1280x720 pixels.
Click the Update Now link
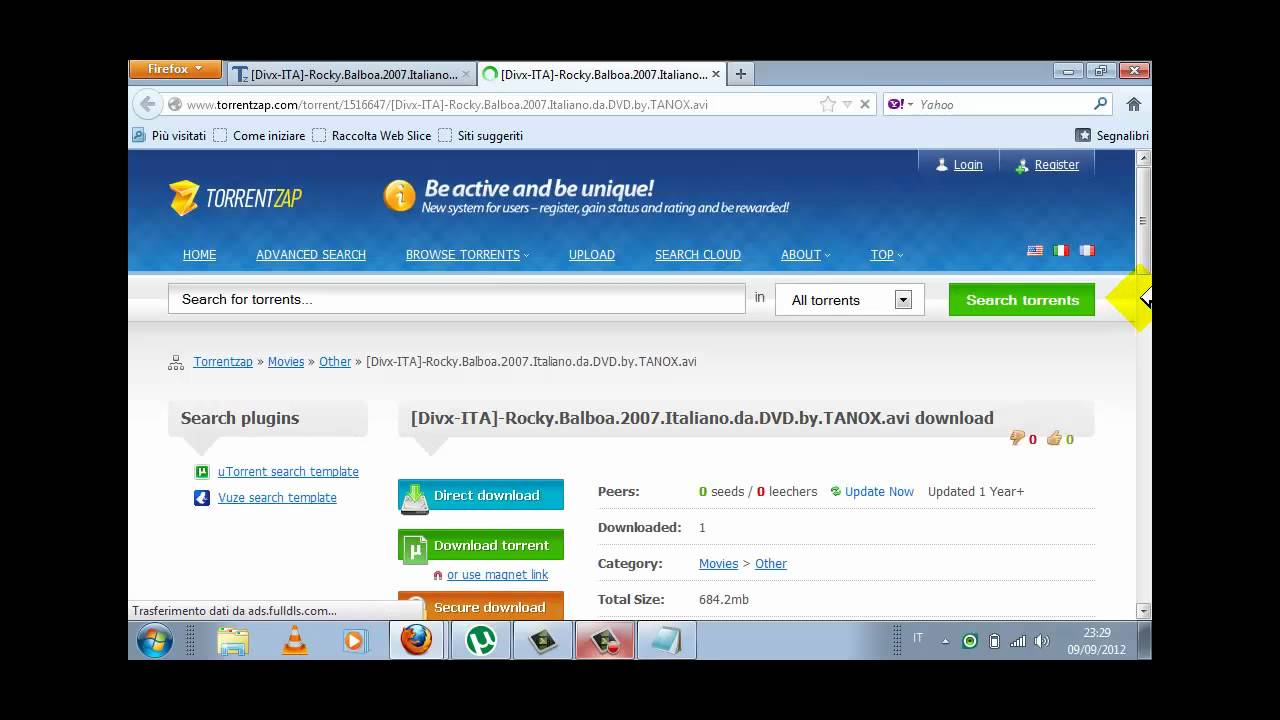(x=879, y=492)
